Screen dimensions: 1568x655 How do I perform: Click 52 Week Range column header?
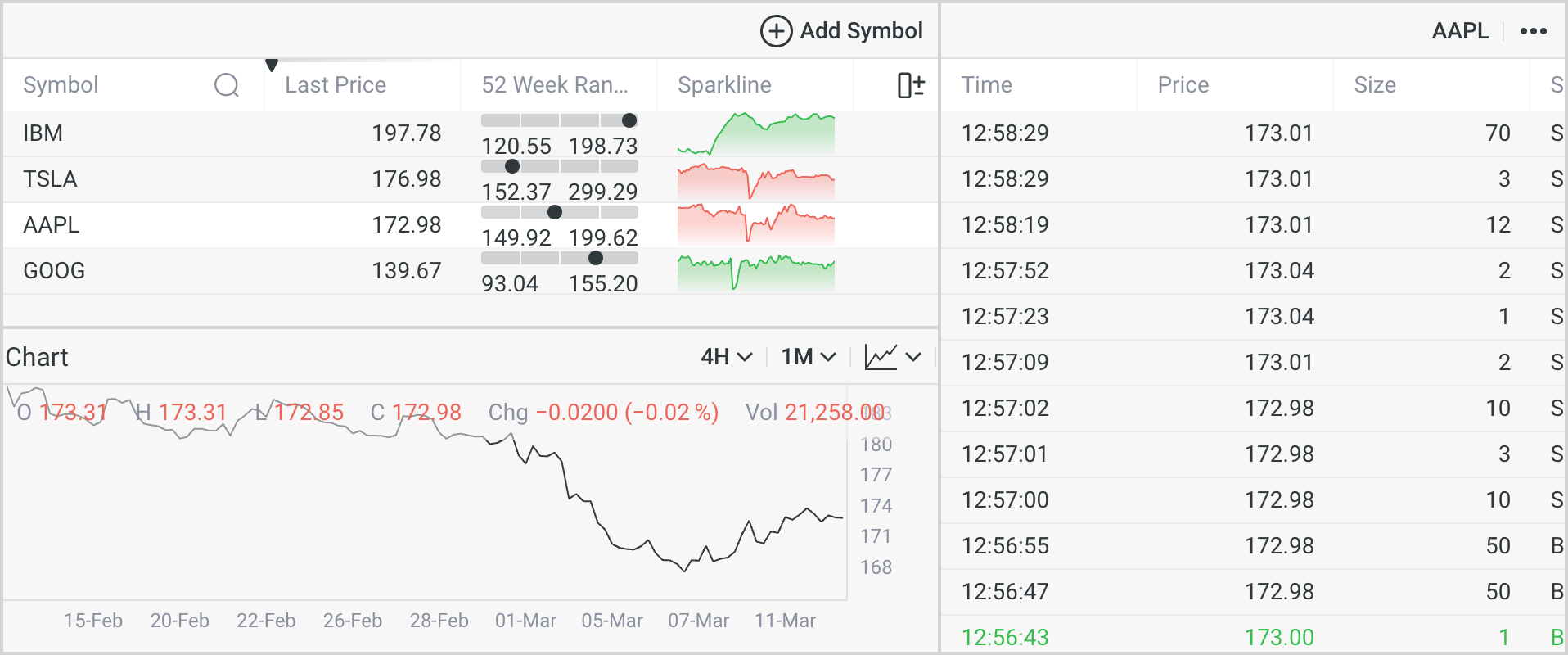[x=555, y=85]
